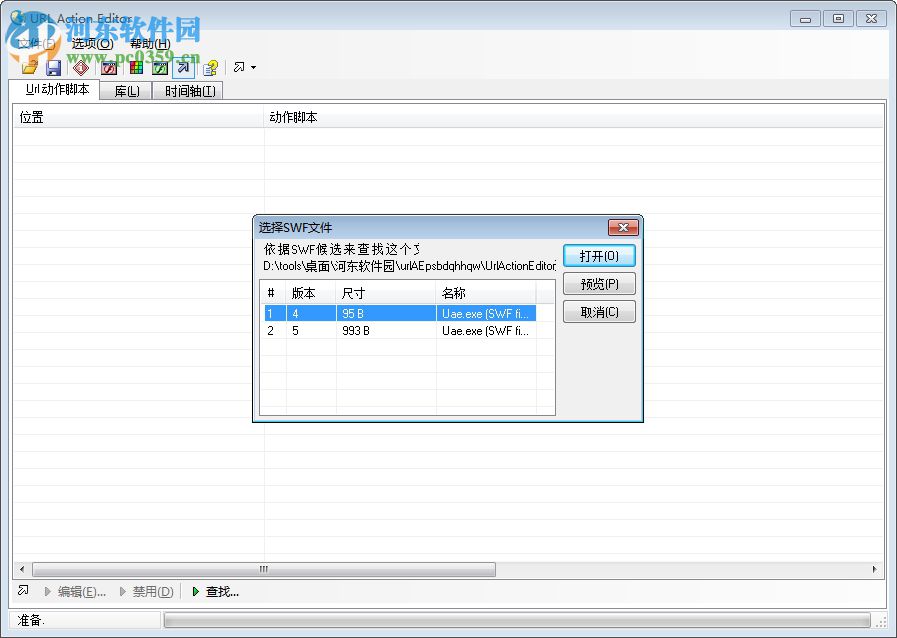Click the red diamond warning toolbar icon

coord(80,67)
